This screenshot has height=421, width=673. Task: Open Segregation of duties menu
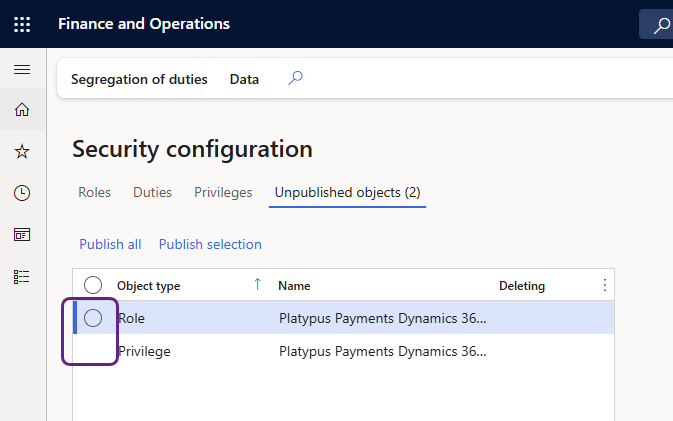pyautogui.click(x=139, y=79)
